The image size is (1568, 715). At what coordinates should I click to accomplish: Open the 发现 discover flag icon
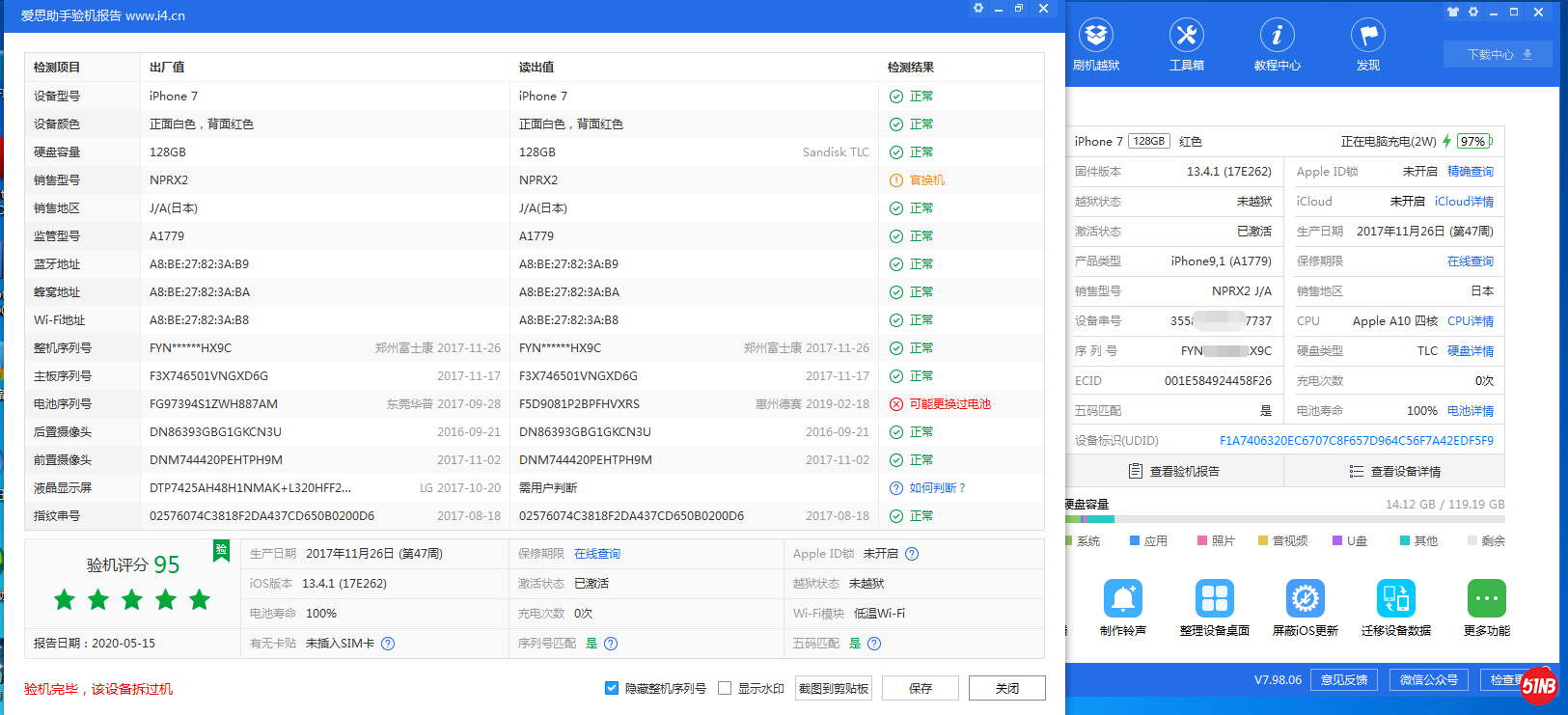[1367, 37]
